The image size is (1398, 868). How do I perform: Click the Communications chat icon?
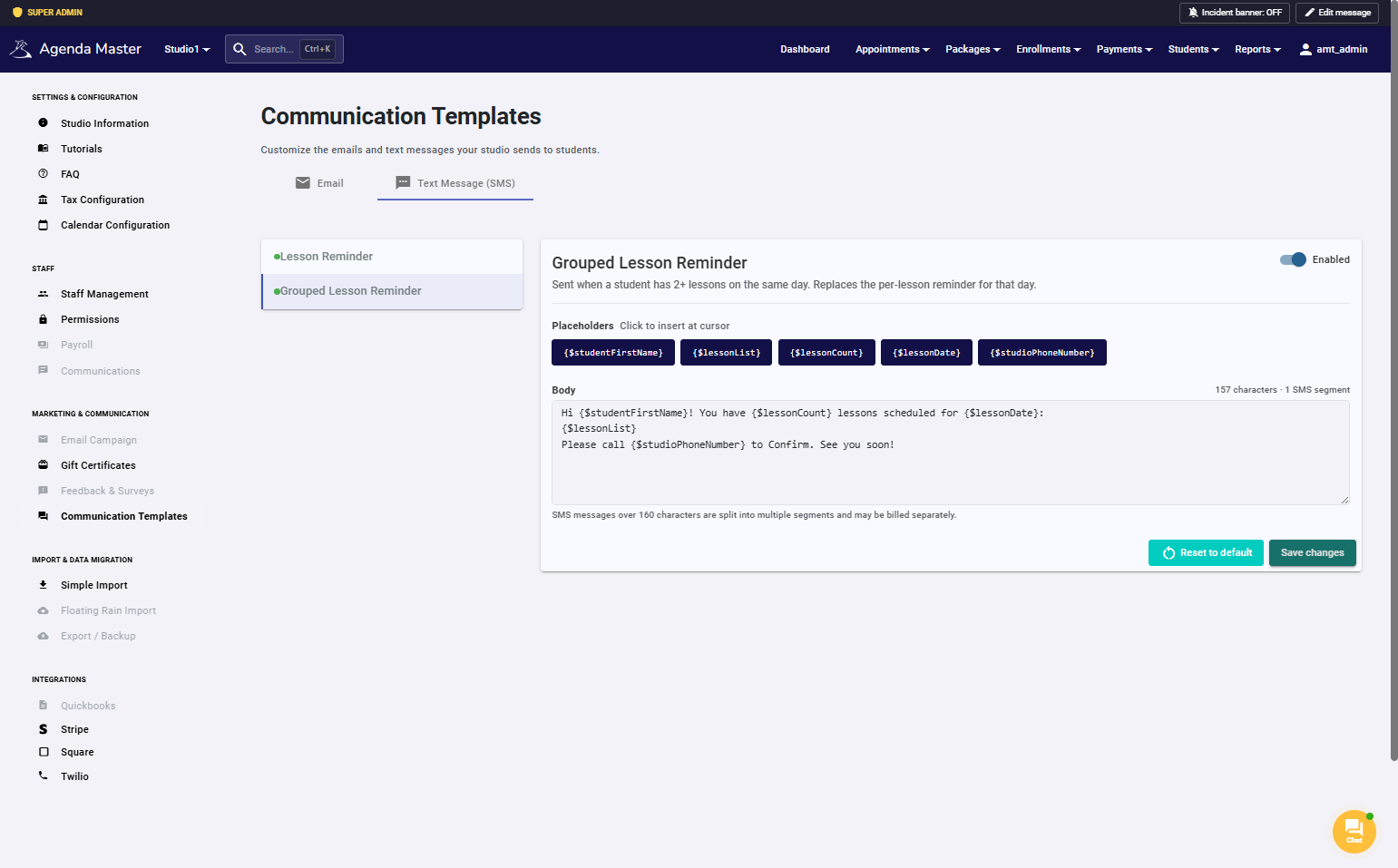43,370
